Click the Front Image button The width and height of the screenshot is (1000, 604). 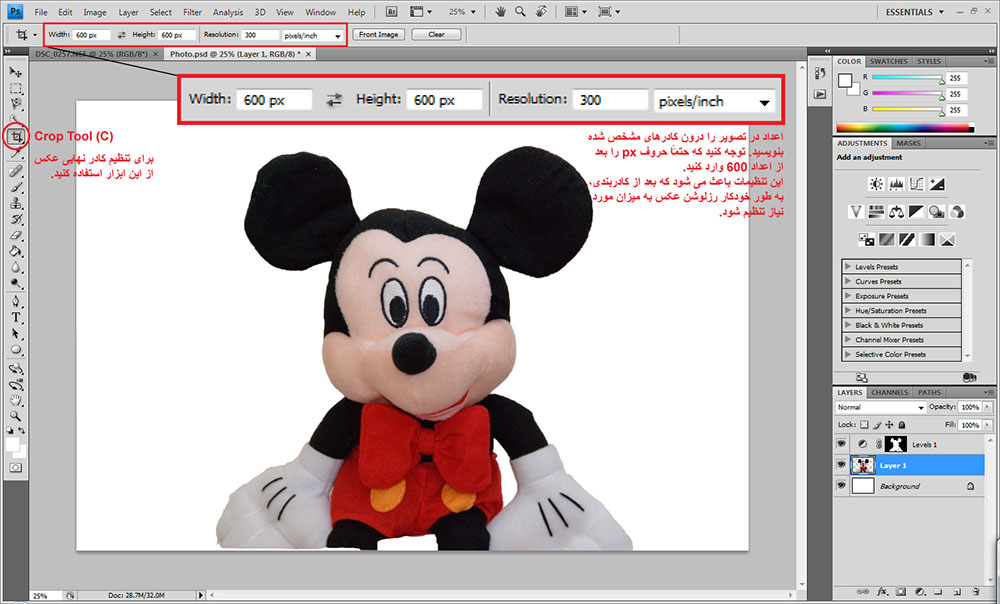378,34
